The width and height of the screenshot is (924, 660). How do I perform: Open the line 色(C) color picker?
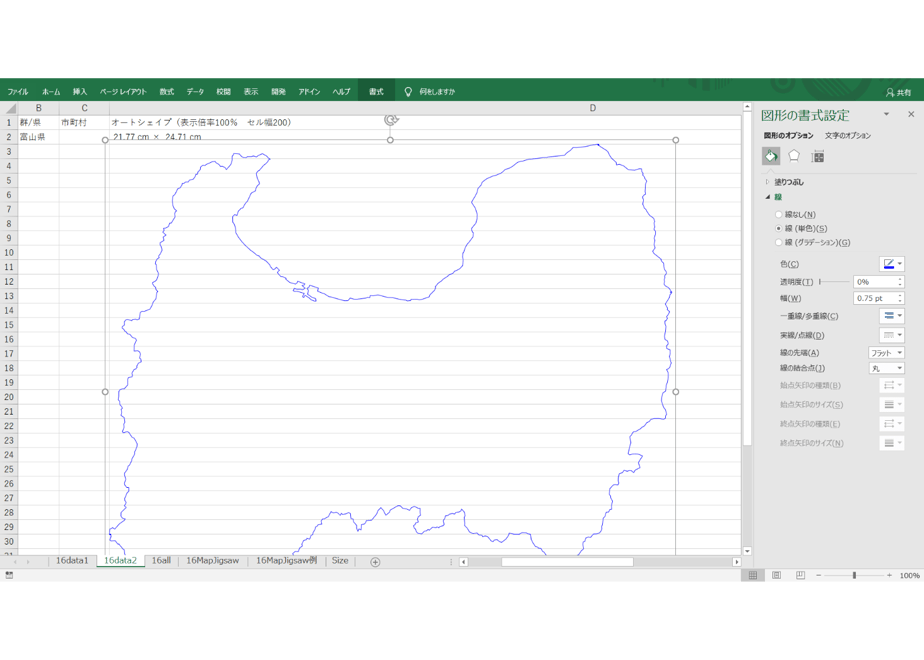892,264
